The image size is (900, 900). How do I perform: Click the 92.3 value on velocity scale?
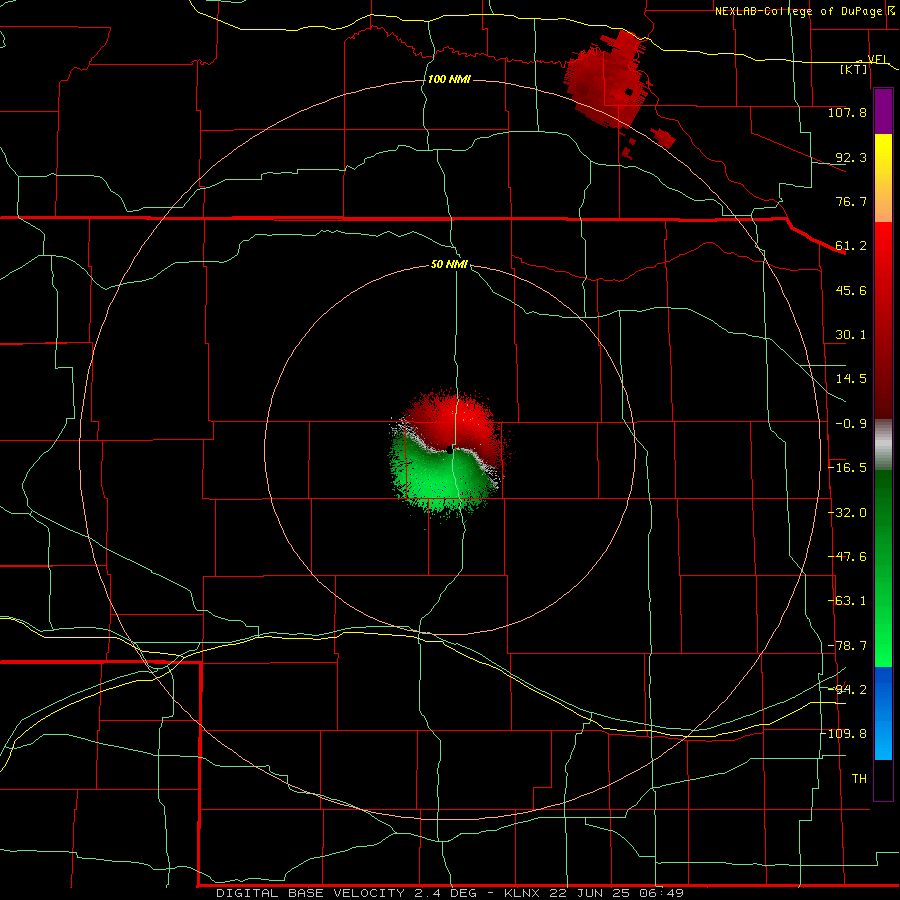(851, 157)
